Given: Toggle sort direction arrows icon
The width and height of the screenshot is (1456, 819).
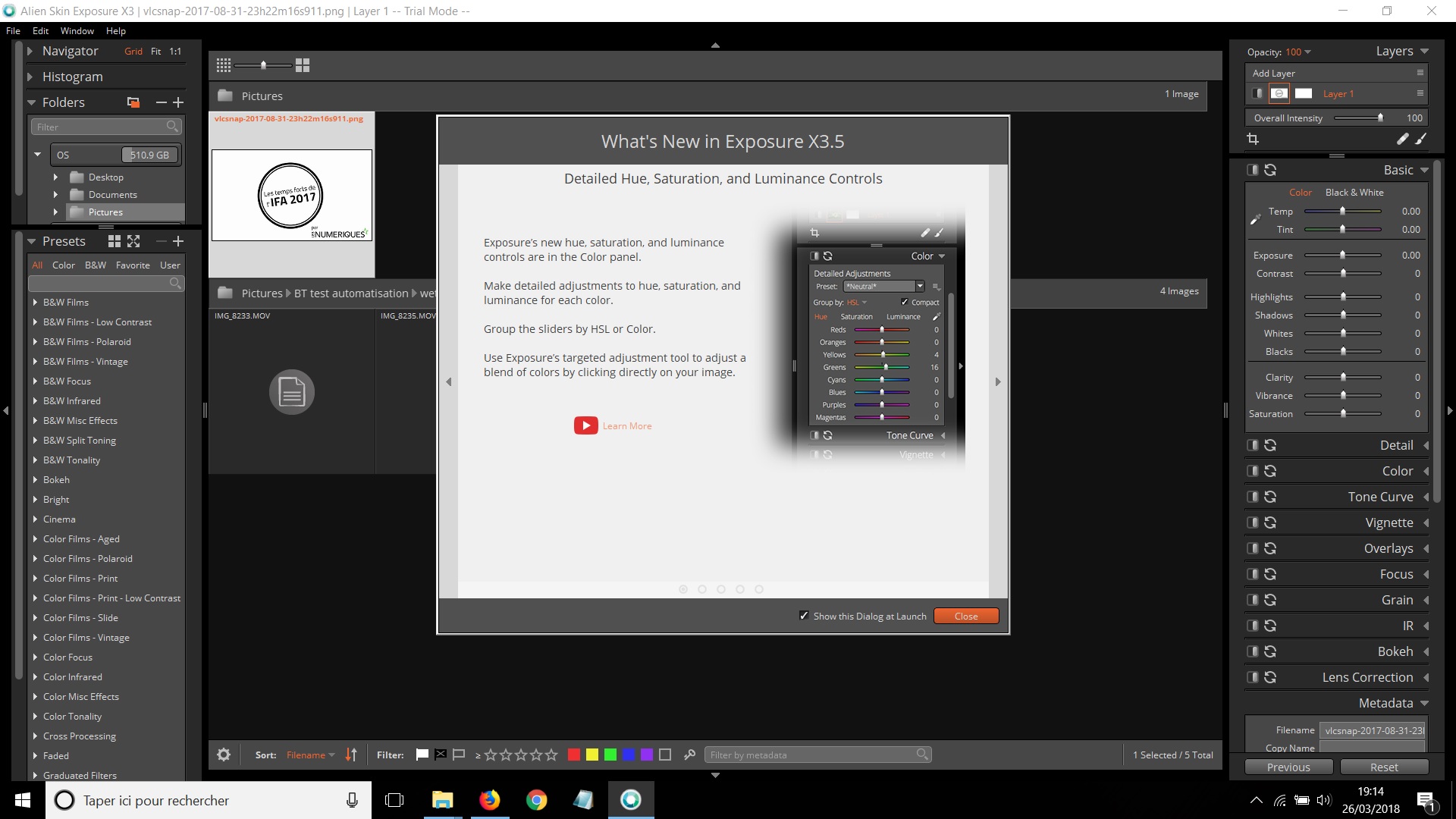Looking at the screenshot, I should [x=351, y=755].
